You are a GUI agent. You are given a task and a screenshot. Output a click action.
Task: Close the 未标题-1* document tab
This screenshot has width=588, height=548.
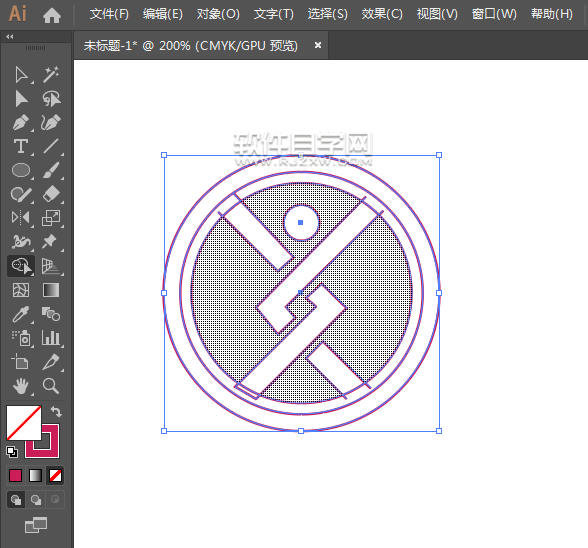[x=318, y=45]
